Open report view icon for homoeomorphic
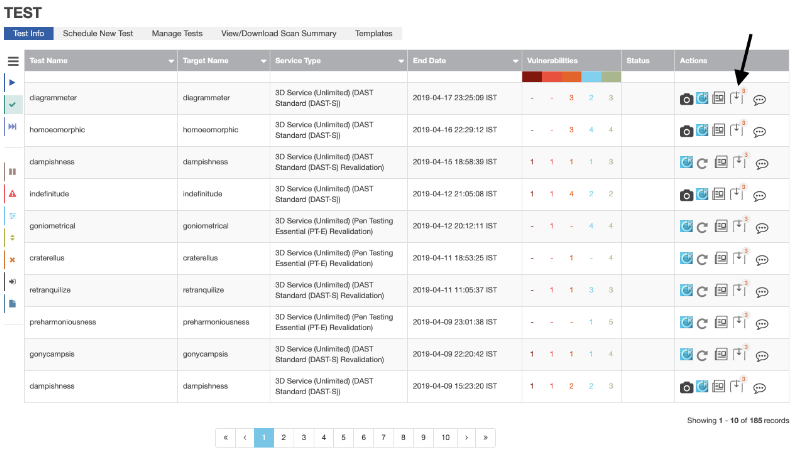The height and width of the screenshot is (449, 795). tap(718, 130)
